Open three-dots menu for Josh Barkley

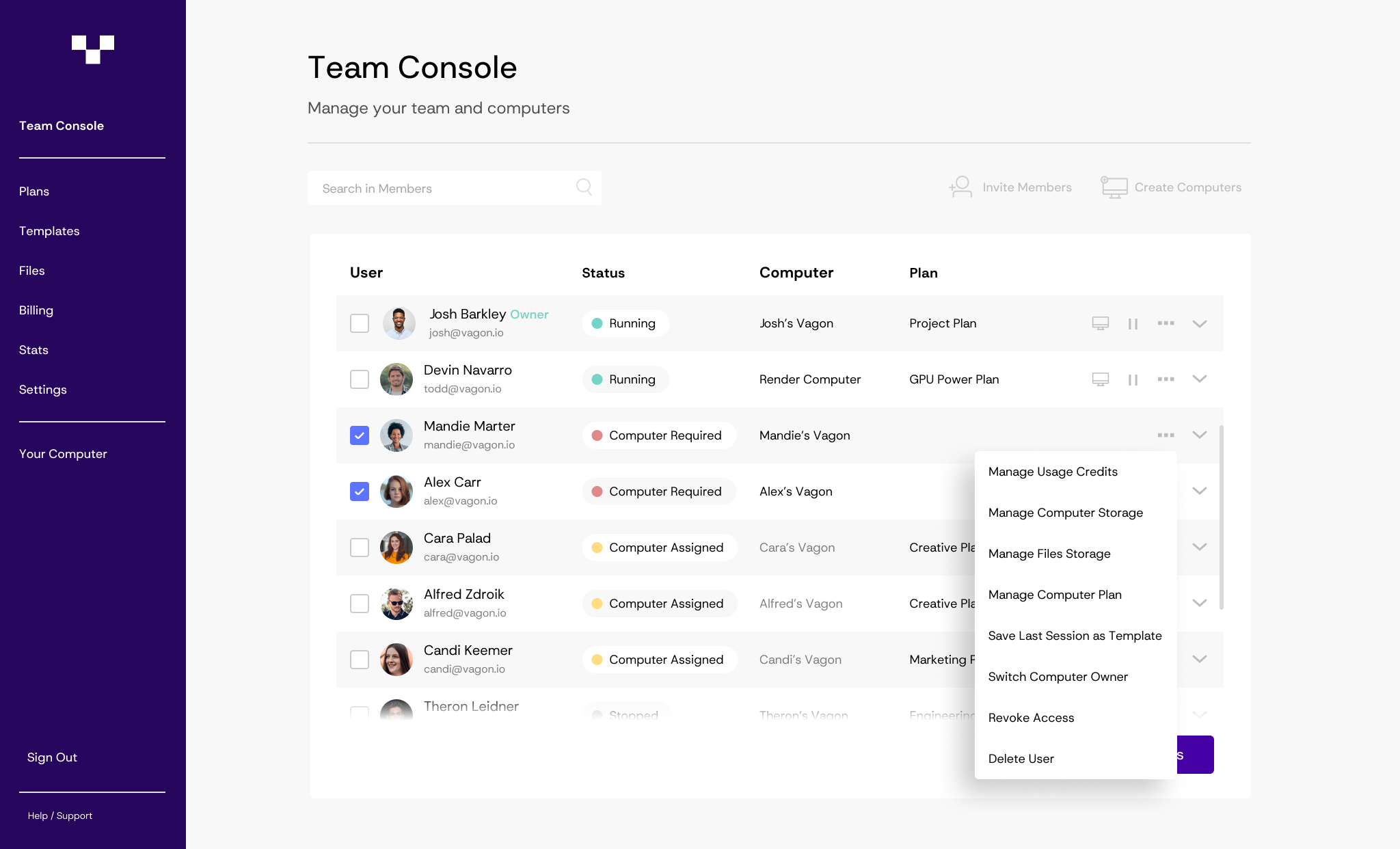coord(1166,323)
